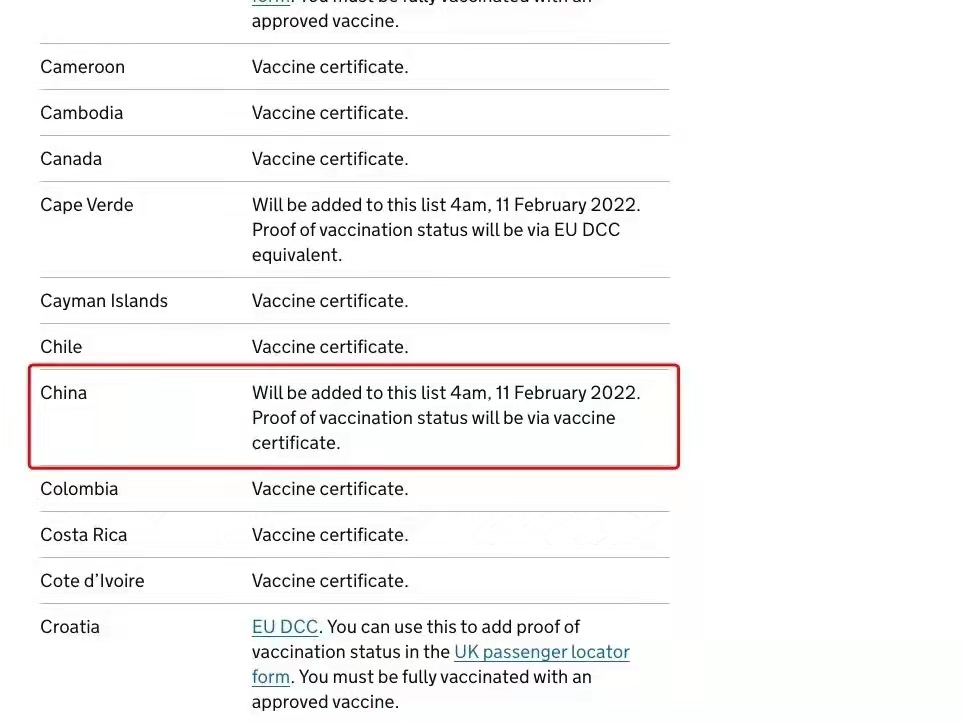Click the Costa Rica row label
The height and width of the screenshot is (724, 962).
(84, 535)
